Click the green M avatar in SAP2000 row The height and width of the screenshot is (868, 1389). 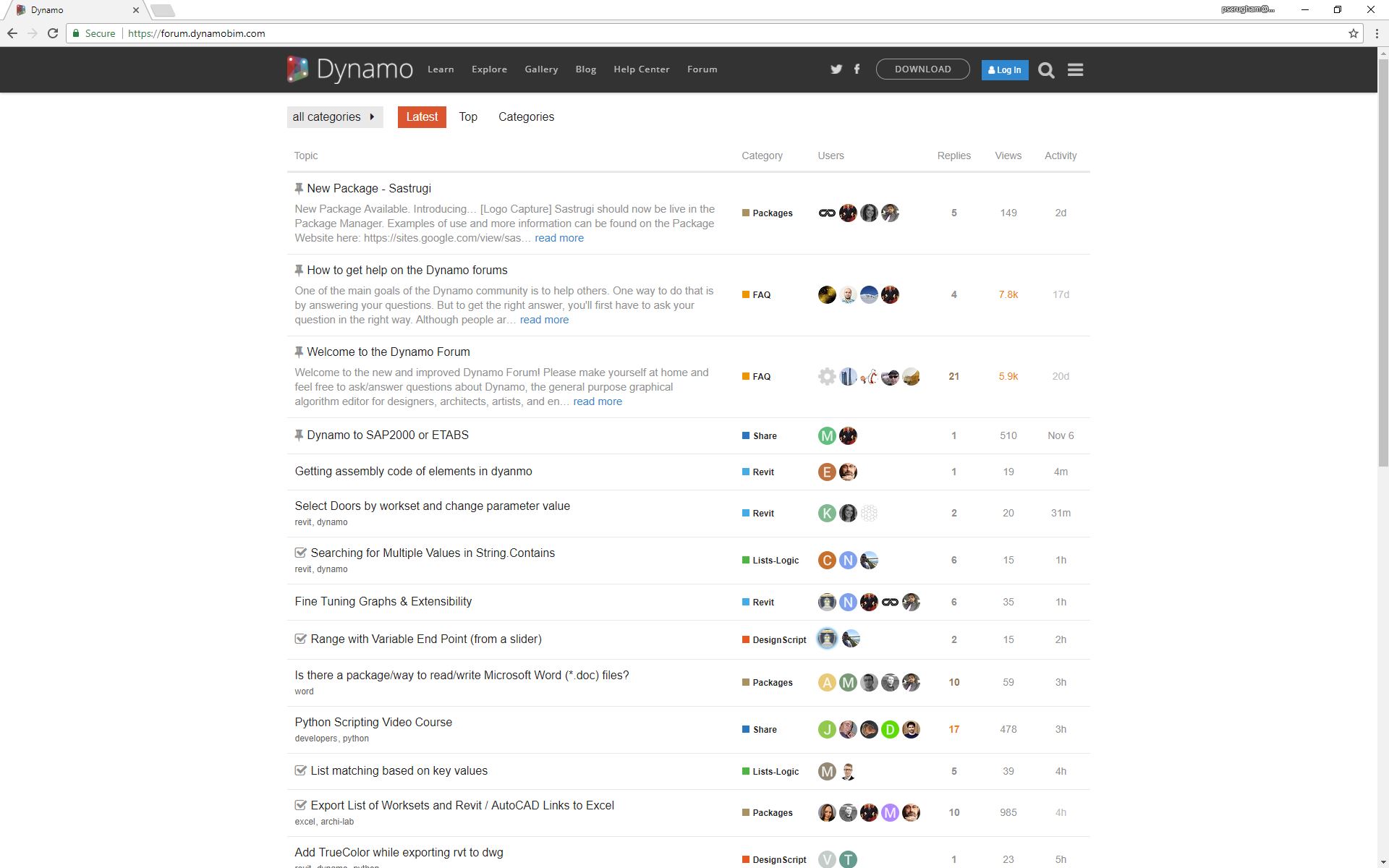pos(827,435)
